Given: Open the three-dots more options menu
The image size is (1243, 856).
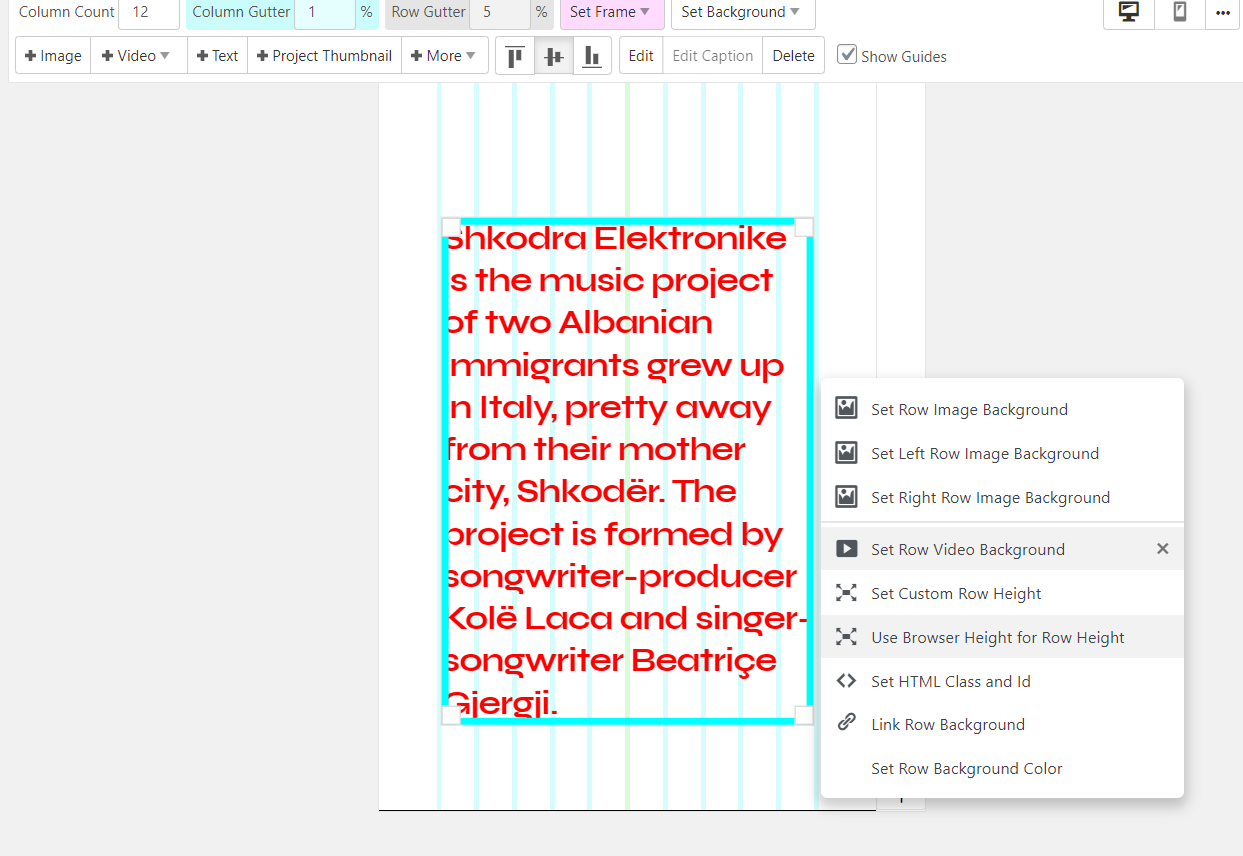Looking at the screenshot, I should 1222,13.
